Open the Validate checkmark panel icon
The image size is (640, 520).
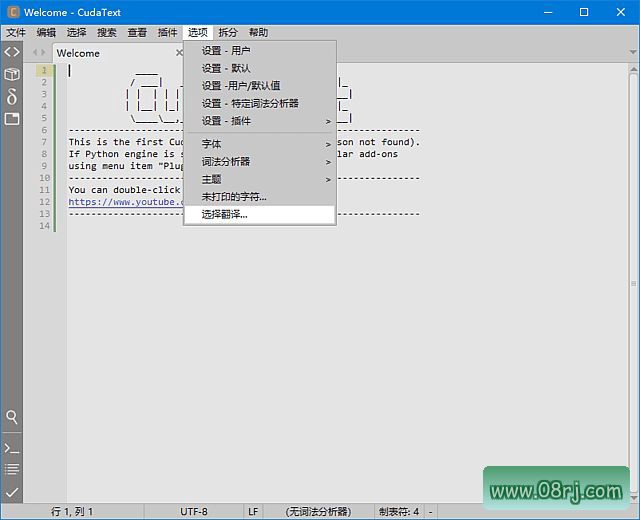click(x=11, y=492)
